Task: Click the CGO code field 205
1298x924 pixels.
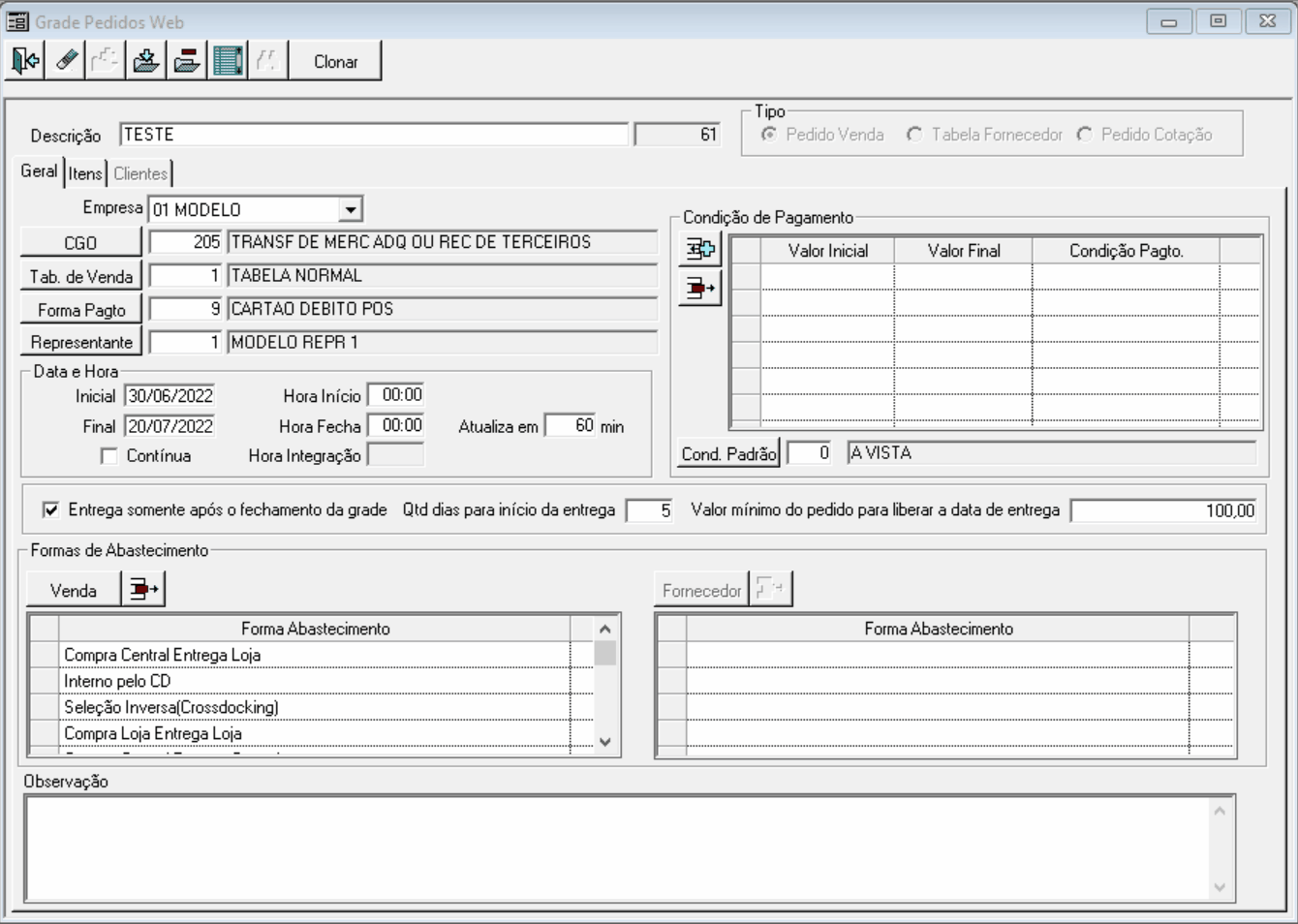Action: point(186,242)
